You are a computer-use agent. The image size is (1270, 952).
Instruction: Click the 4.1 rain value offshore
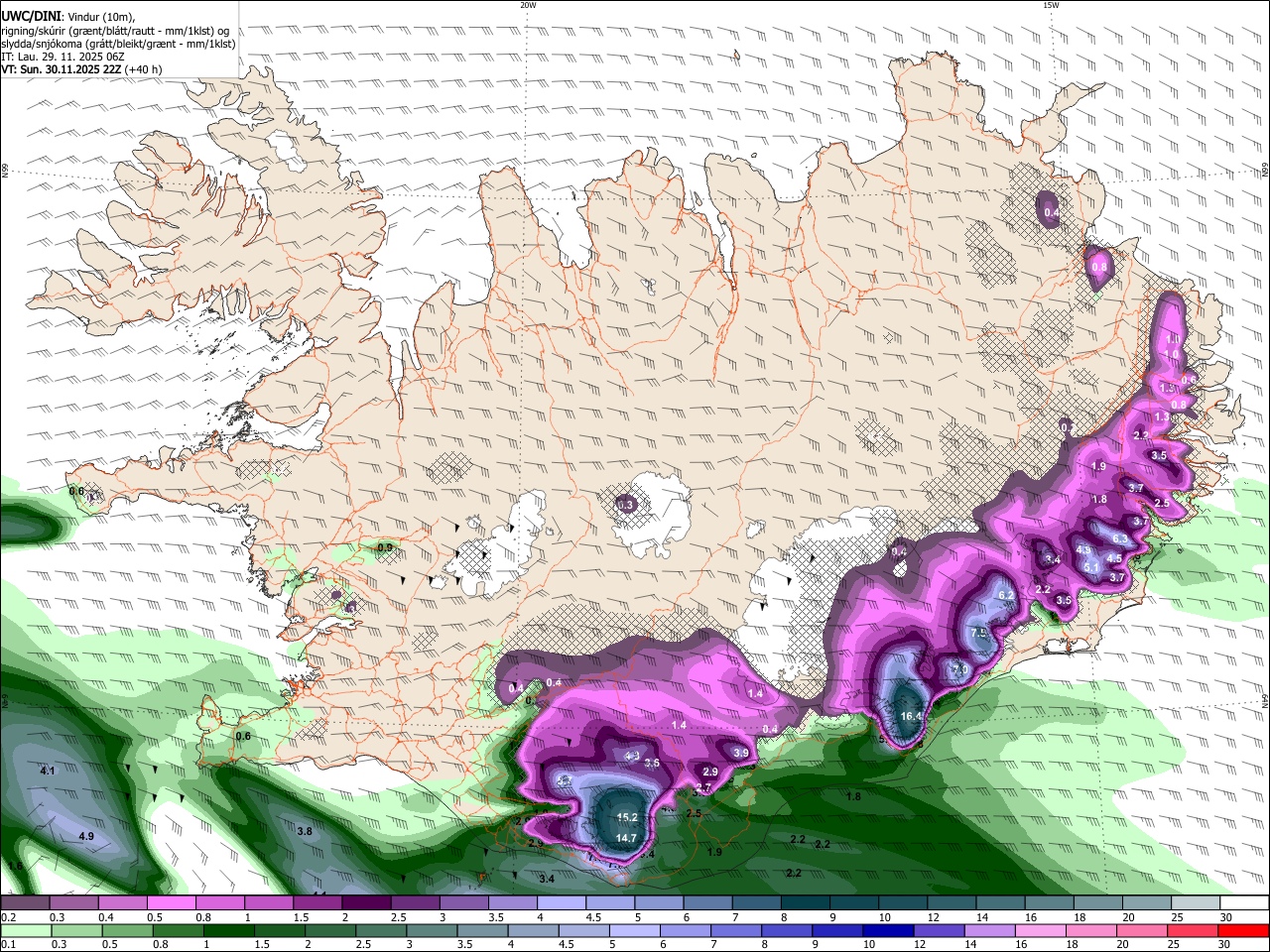(x=48, y=771)
